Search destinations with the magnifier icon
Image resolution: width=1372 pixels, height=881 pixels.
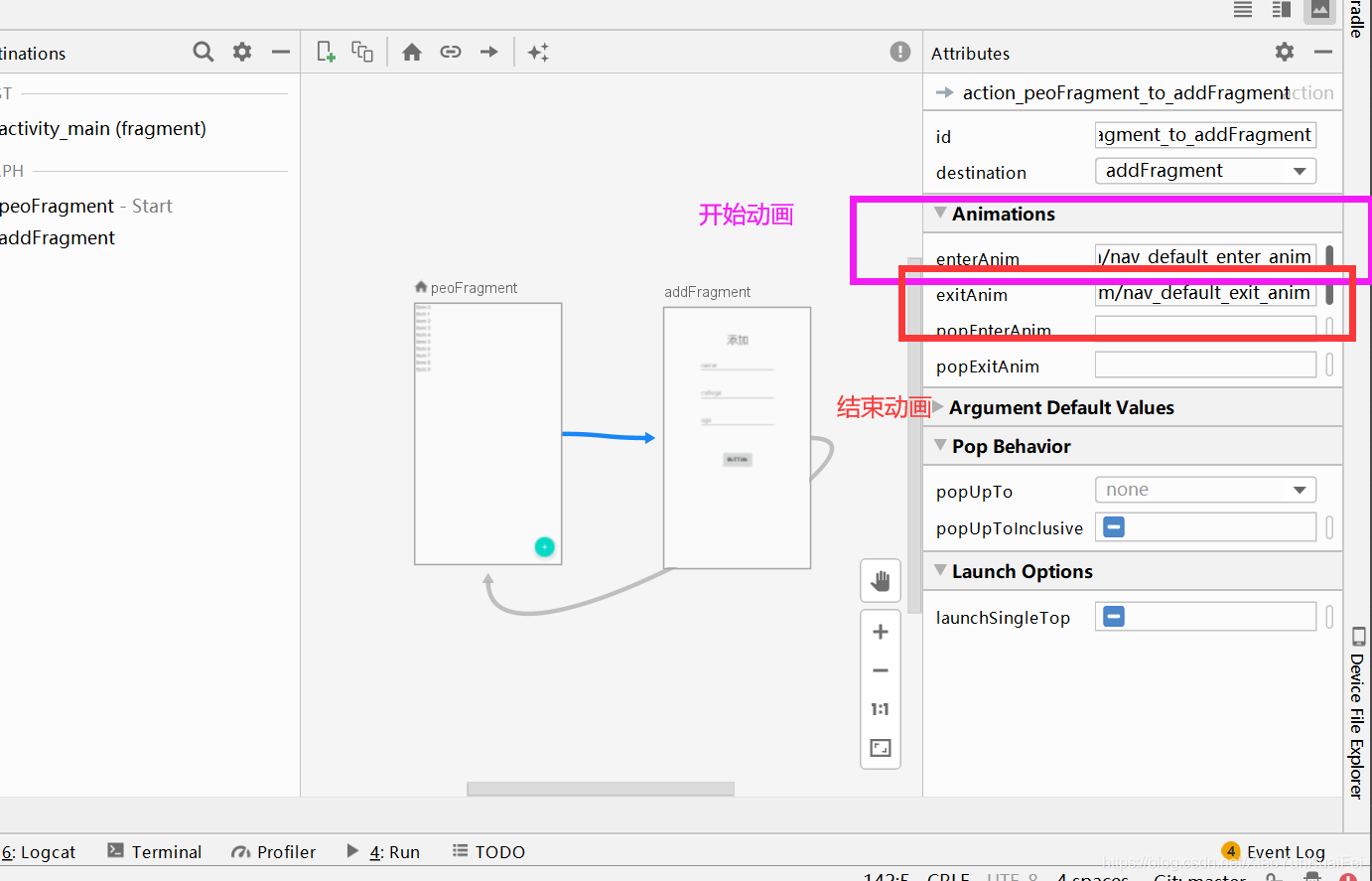tap(204, 52)
